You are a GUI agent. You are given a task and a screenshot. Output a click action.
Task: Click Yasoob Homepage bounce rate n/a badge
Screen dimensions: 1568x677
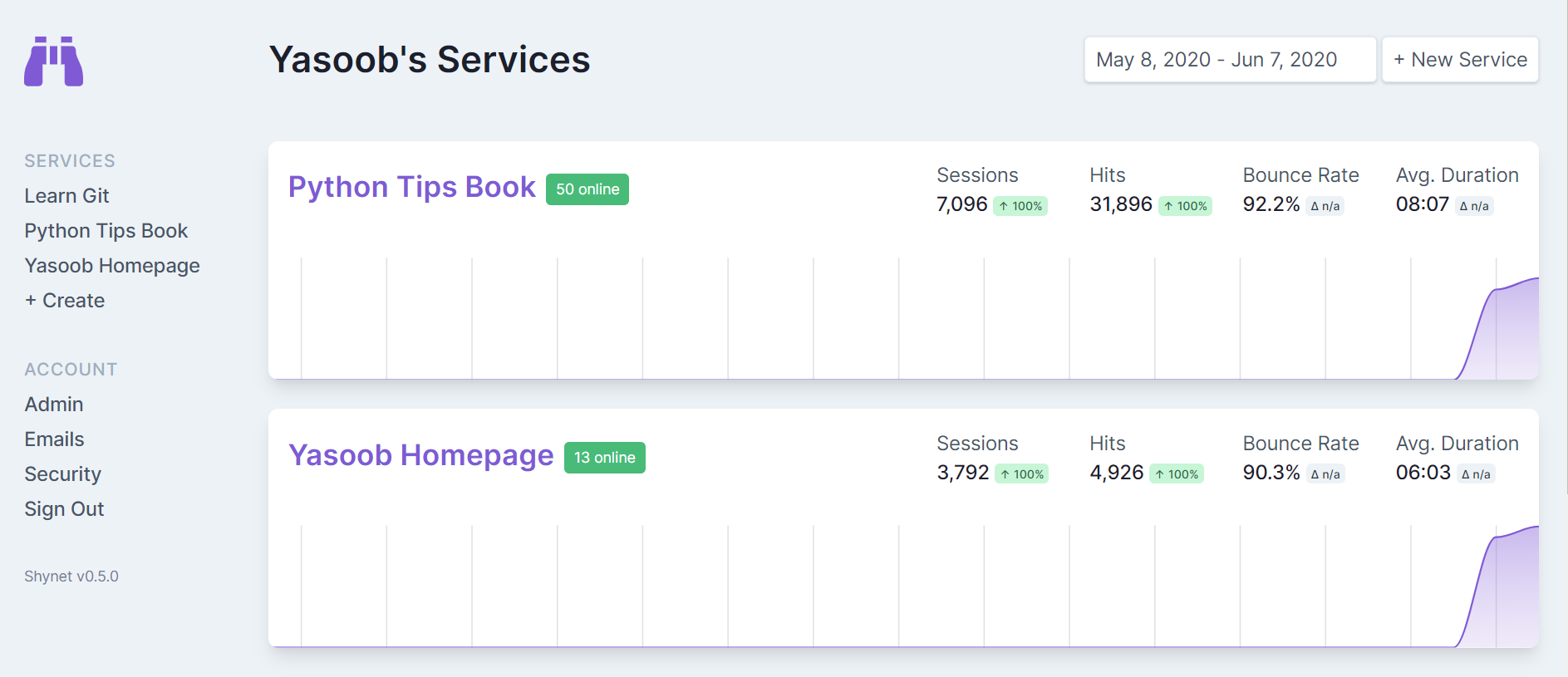click(1325, 474)
